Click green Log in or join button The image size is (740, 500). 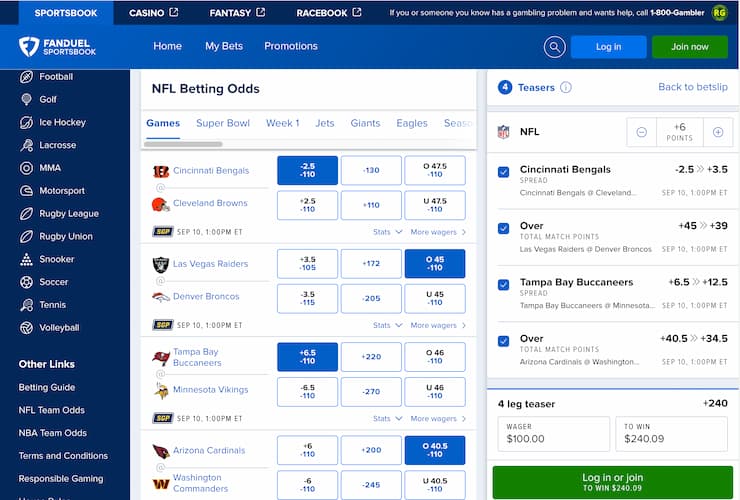click(613, 482)
